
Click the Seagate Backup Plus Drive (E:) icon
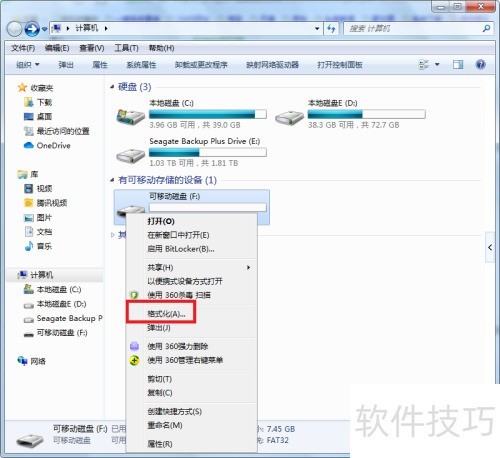(x=131, y=155)
